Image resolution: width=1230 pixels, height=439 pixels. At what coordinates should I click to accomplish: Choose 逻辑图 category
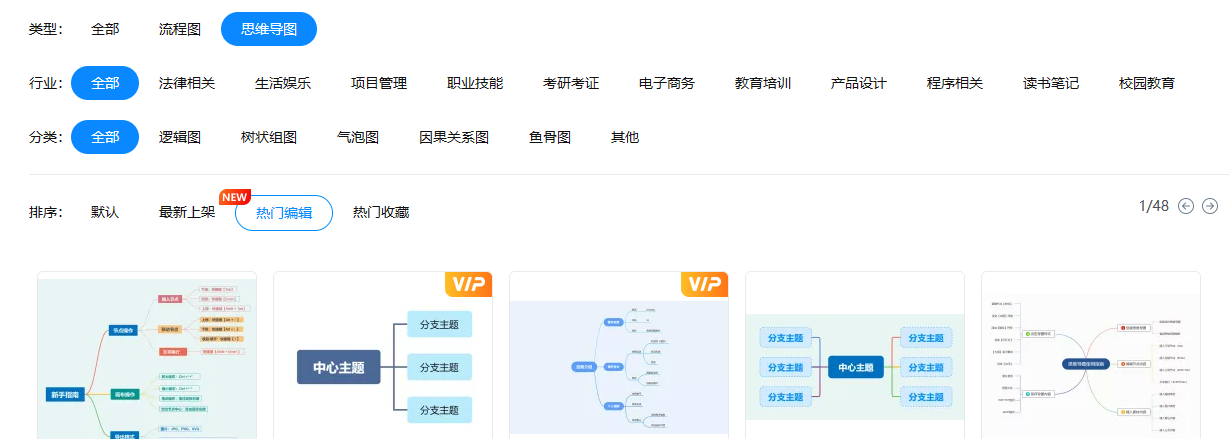click(180, 137)
